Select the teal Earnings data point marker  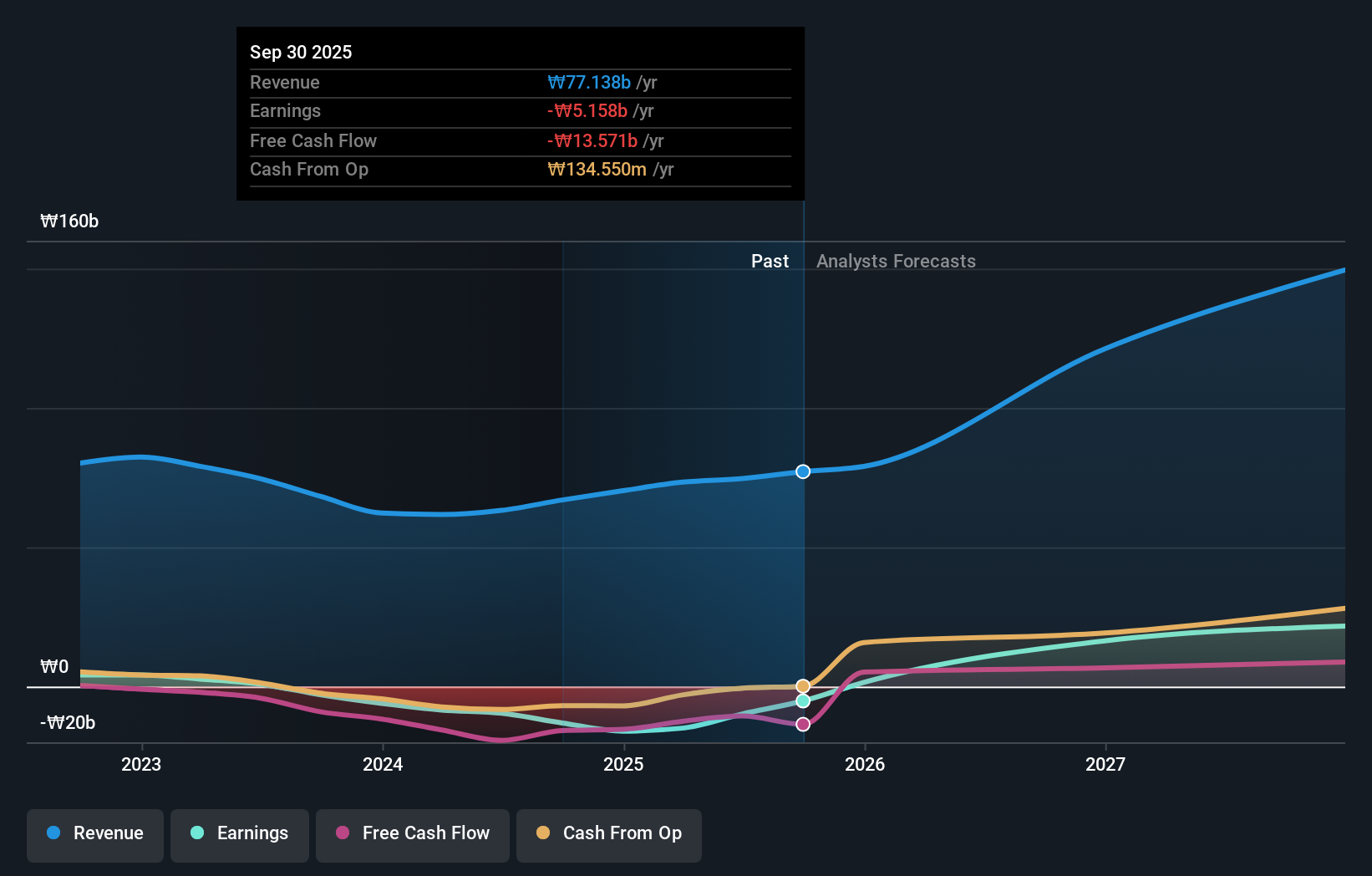803,701
